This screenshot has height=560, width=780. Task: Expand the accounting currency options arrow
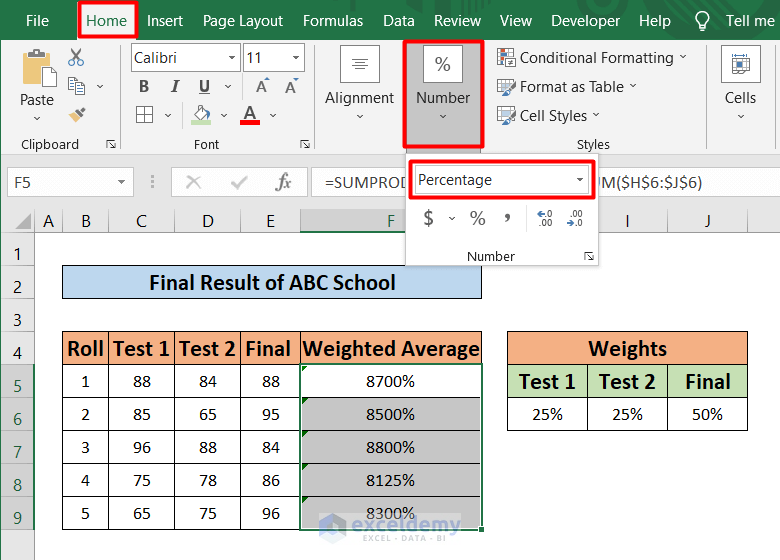(x=452, y=218)
